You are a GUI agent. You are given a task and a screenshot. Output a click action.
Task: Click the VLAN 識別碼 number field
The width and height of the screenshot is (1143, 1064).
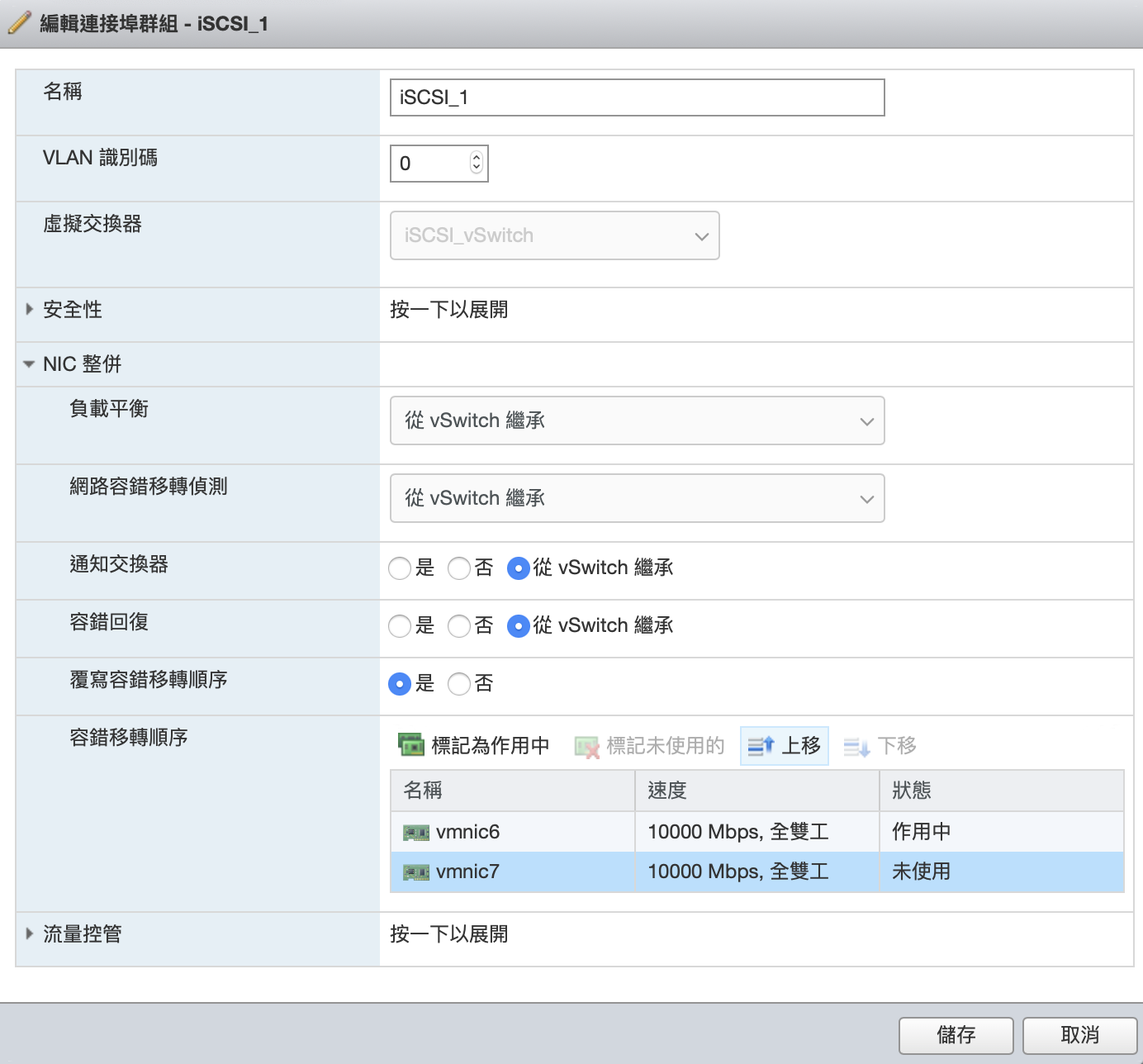(x=439, y=164)
